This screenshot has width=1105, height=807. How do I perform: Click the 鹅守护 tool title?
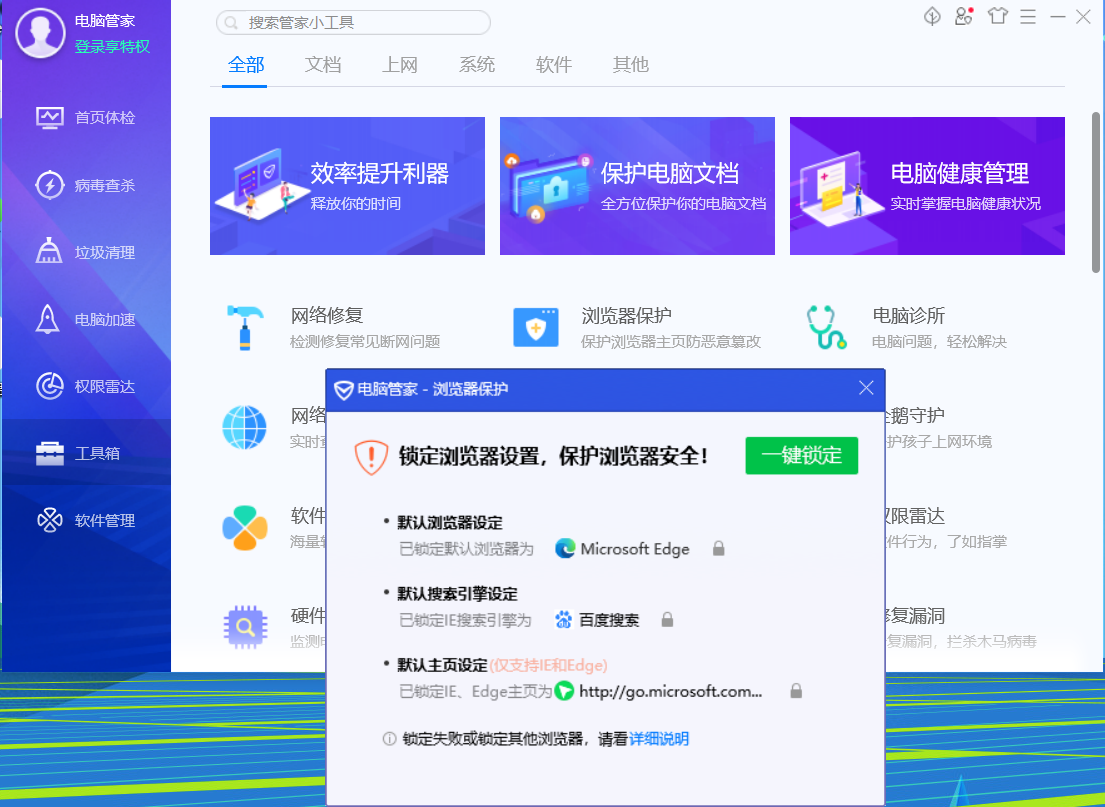(915, 416)
